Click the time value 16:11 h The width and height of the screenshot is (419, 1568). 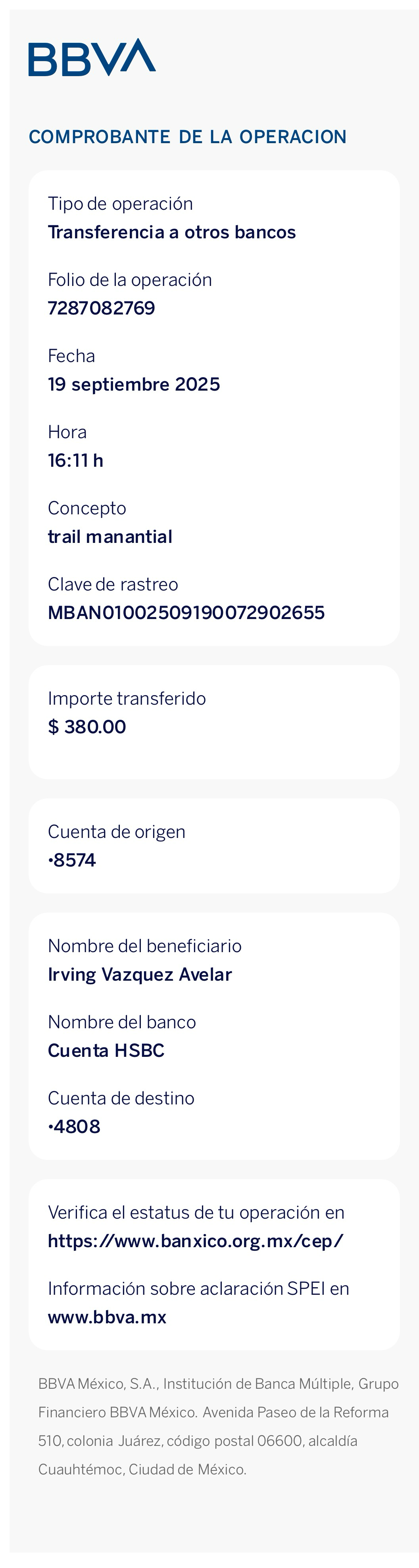[75, 460]
